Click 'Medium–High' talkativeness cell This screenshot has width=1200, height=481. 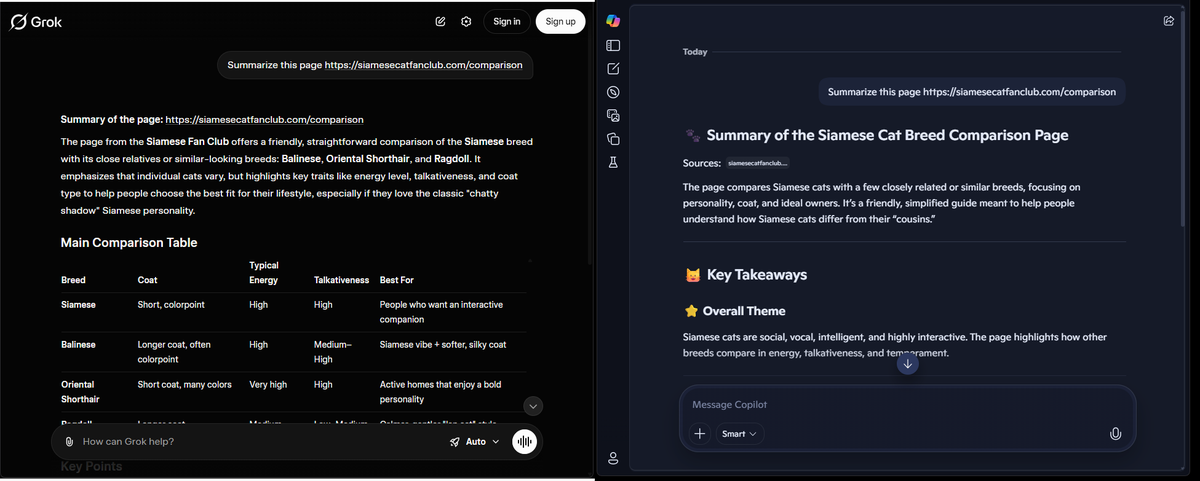(333, 351)
